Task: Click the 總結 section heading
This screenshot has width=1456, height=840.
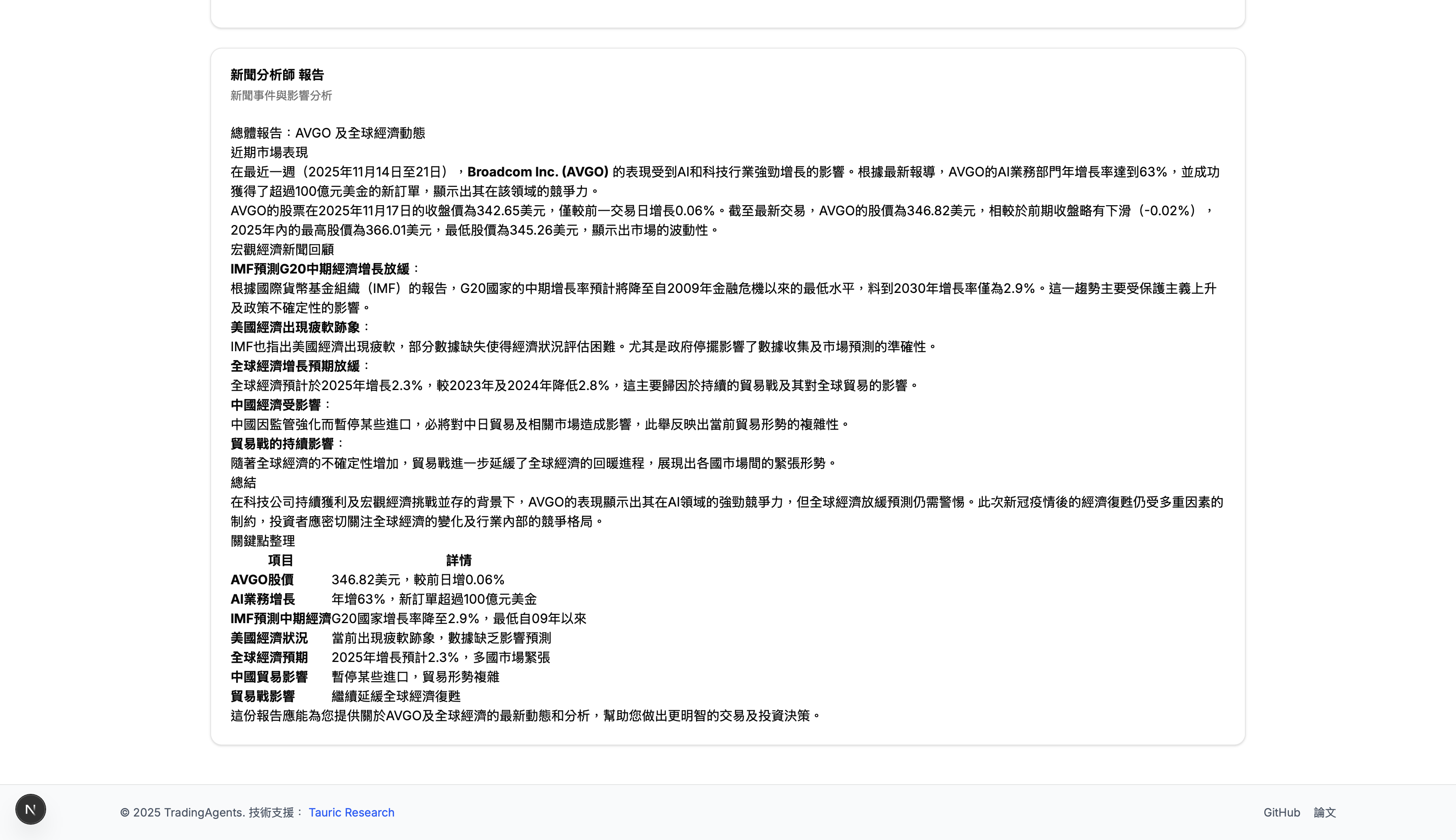Action: [x=243, y=483]
